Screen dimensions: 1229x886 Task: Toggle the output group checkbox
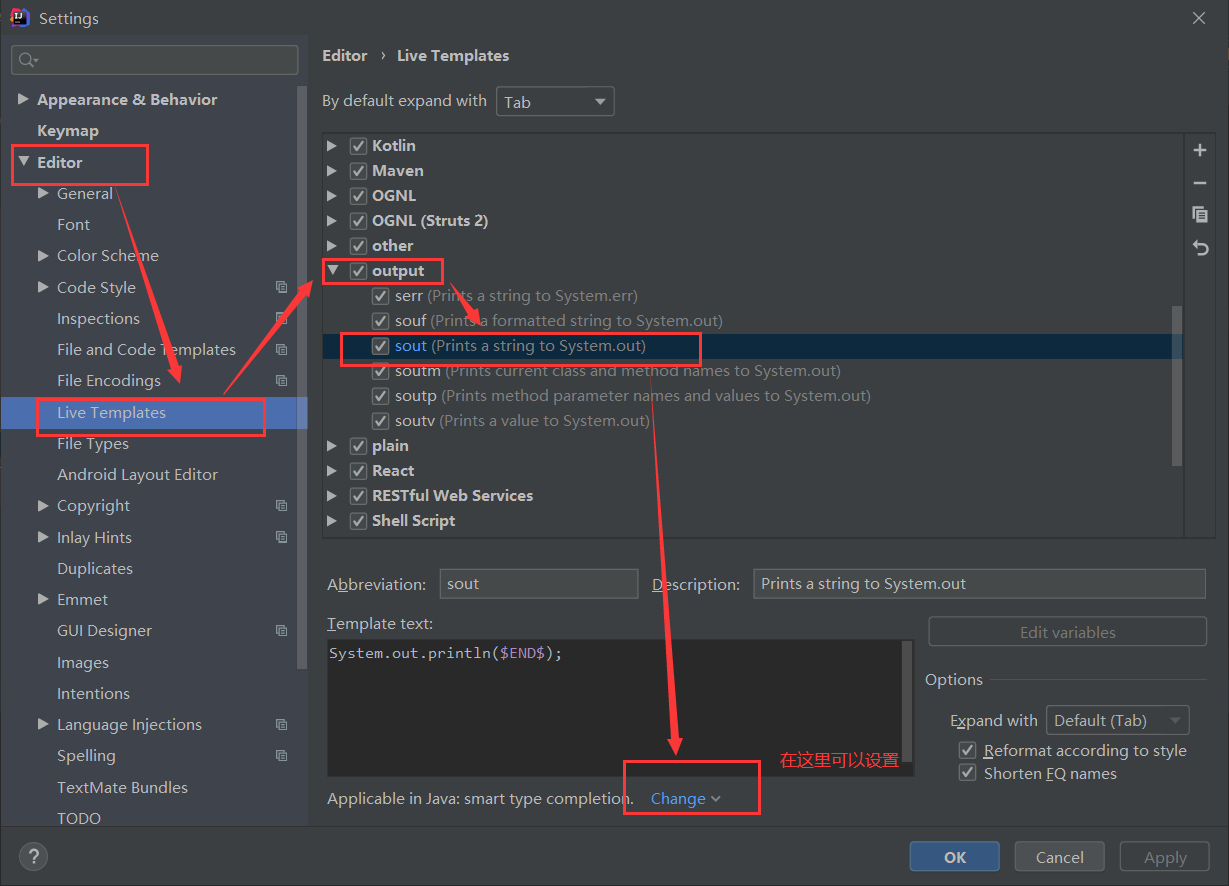pos(358,271)
